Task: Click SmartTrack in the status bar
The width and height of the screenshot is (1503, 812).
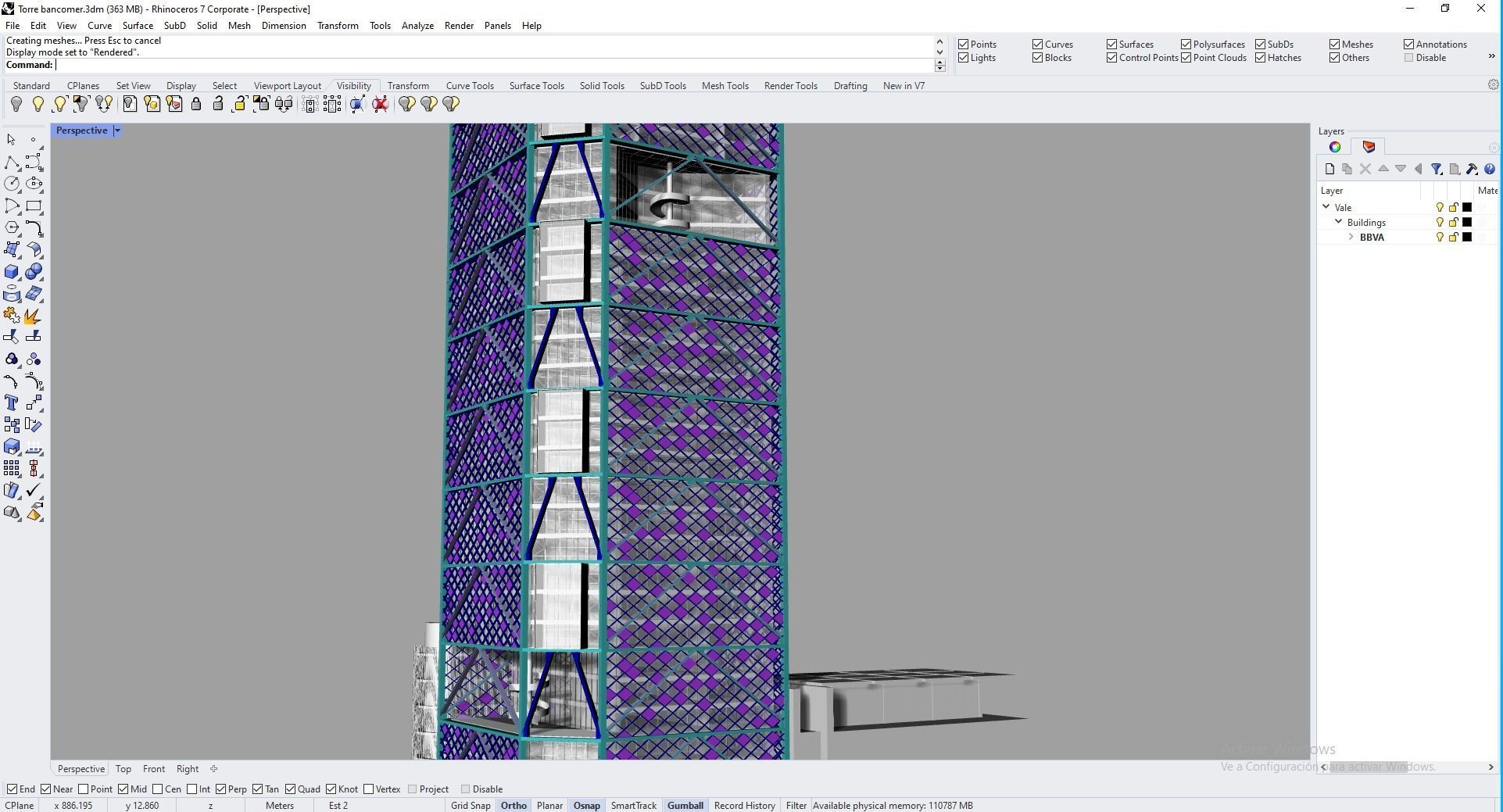Action: [633, 806]
